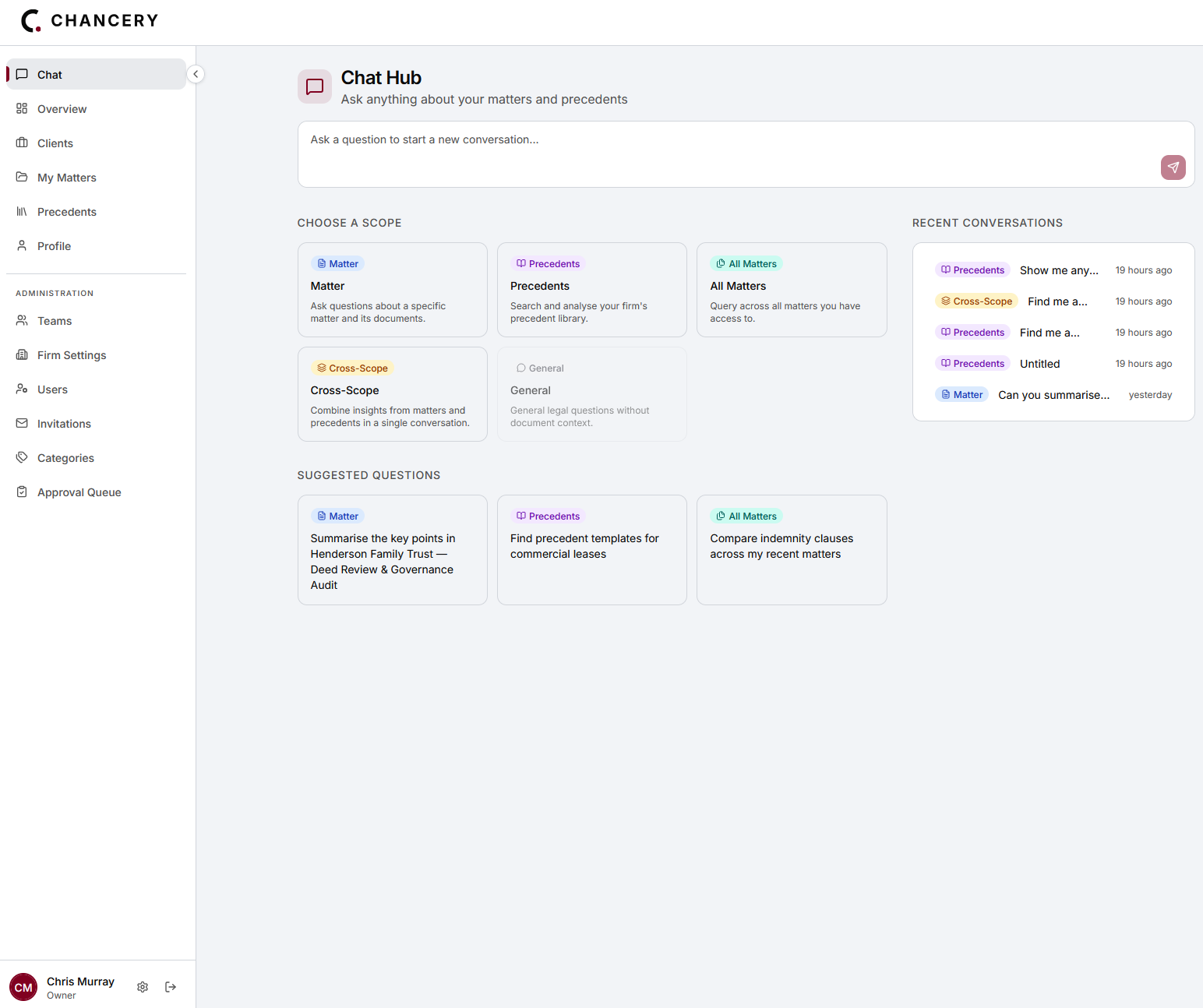Viewport: 1203px width, 1008px height.
Task: Collapse the sidebar with the chevron button
Action: point(196,74)
